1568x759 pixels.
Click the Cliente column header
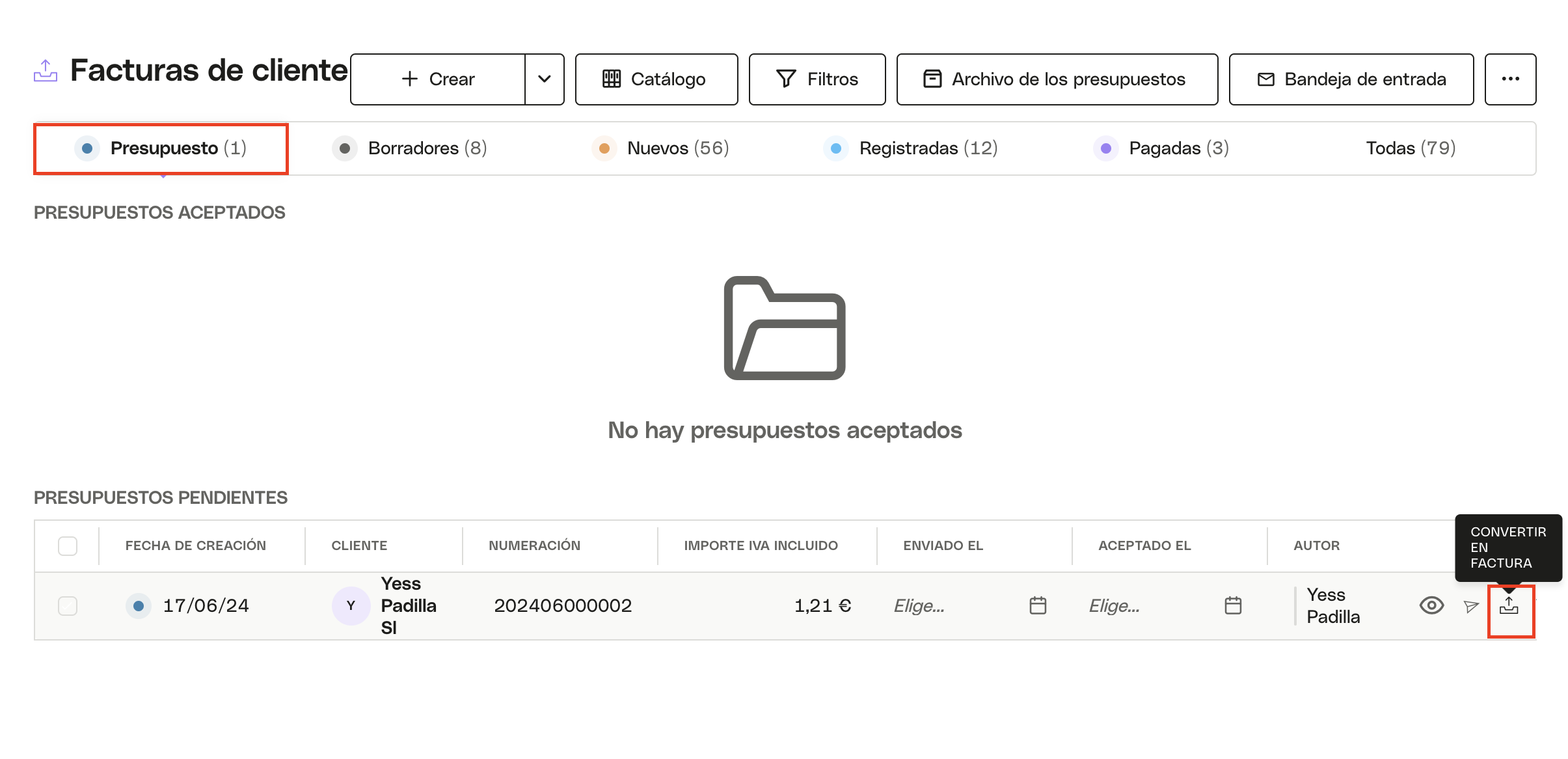(x=359, y=546)
